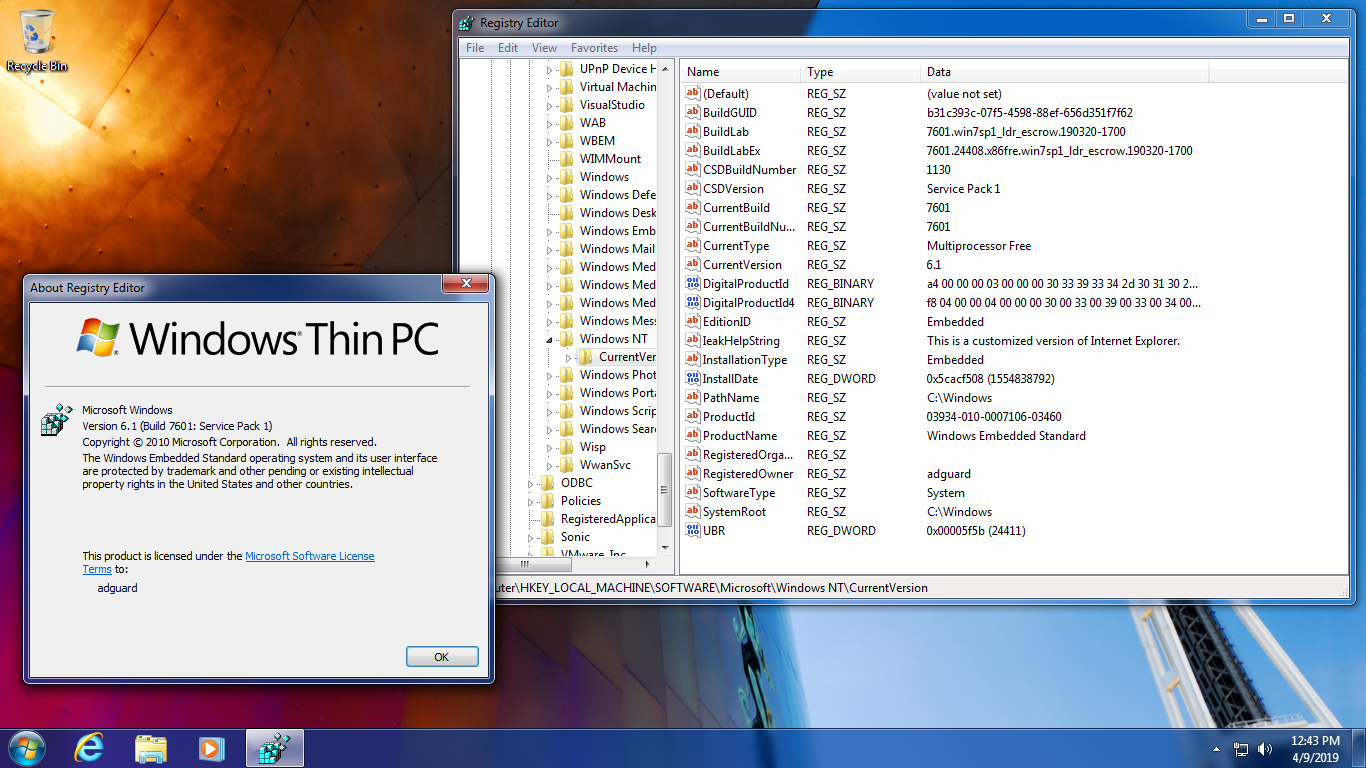Screen dimensions: 1366x768
Task: Click the tree pane scroll down arrow
Action: tap(665, 548)
